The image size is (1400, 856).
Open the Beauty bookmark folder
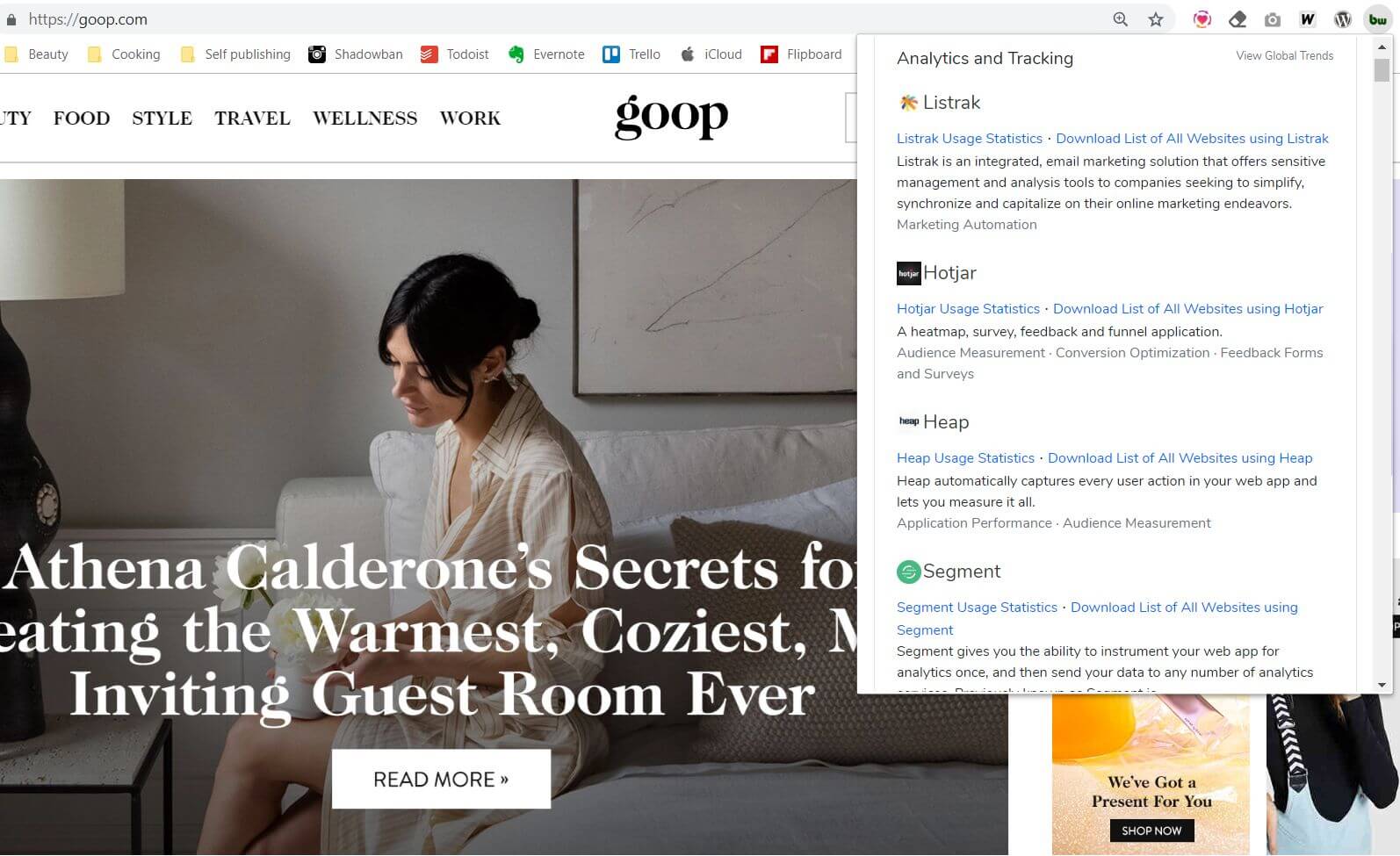(x=37, y=54)
